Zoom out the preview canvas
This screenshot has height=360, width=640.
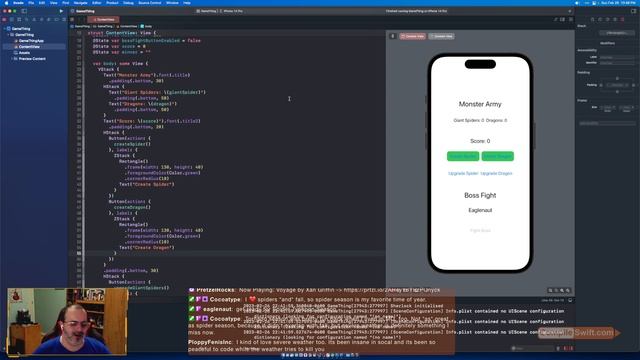point(550,290)
